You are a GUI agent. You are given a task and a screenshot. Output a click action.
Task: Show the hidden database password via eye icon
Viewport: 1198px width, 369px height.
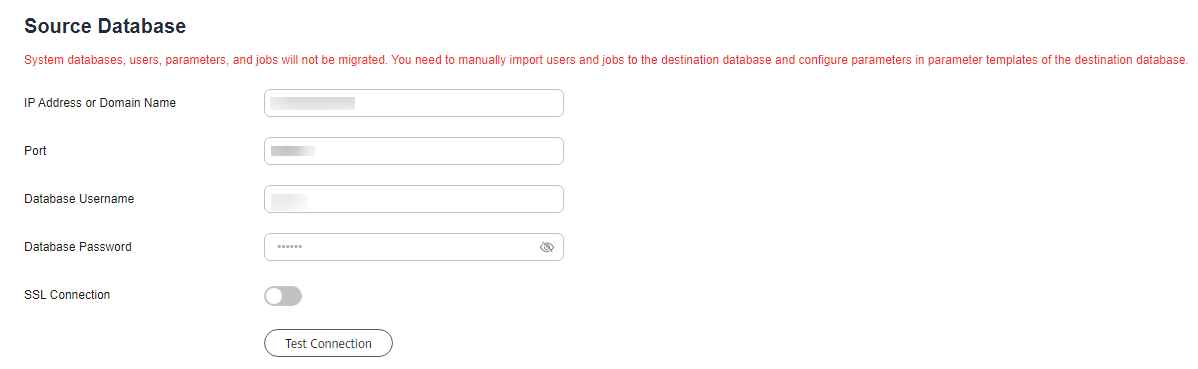point(546,248)
